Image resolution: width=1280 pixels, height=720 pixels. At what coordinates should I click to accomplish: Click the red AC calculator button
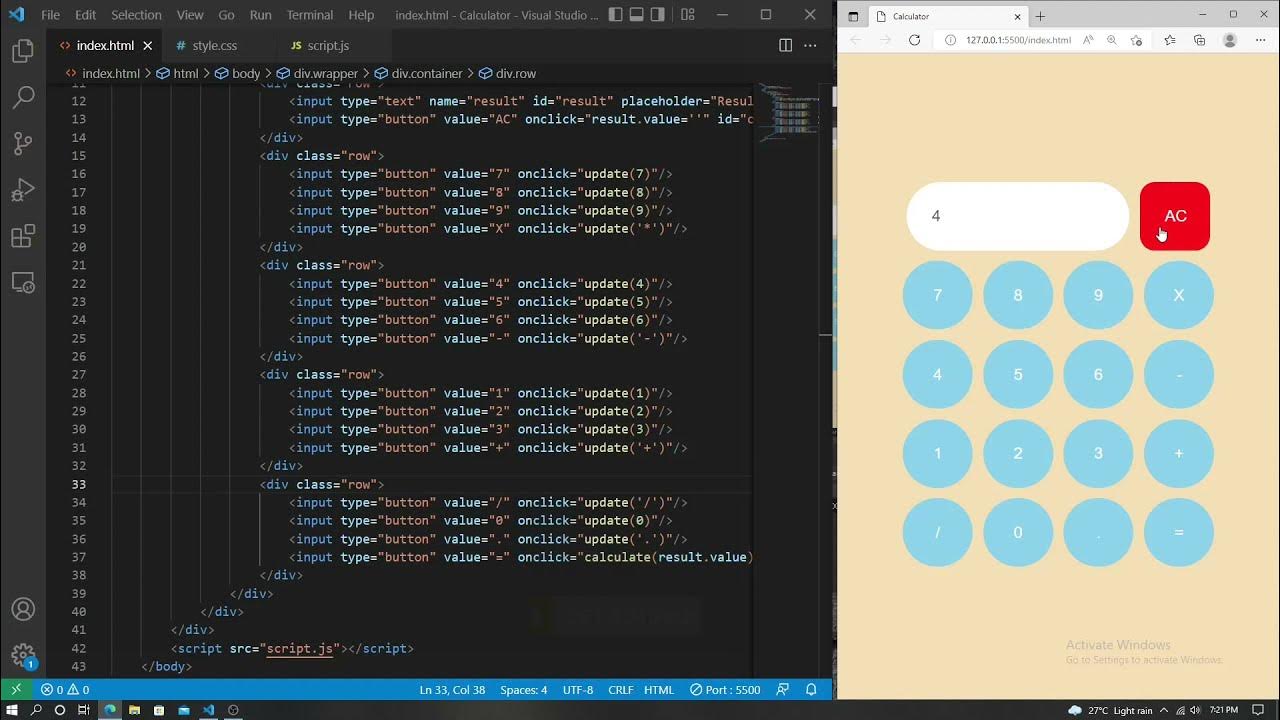coord(1175,216)
